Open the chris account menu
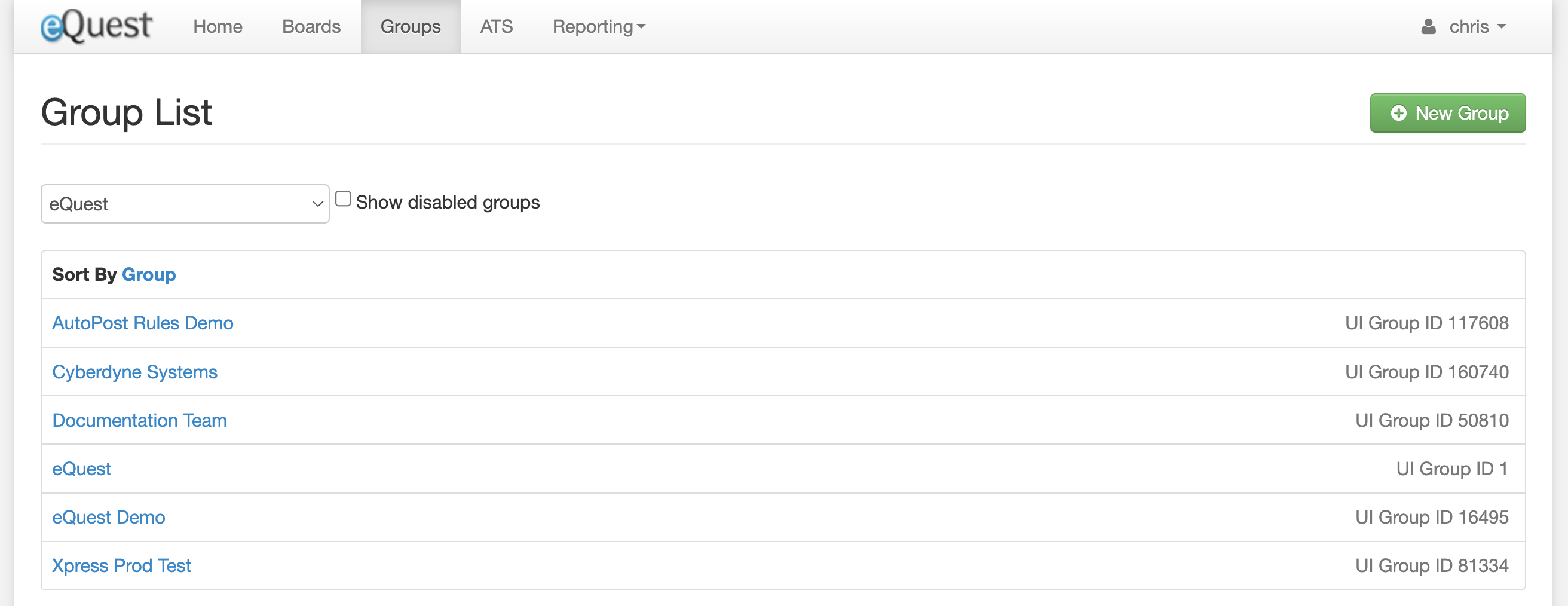 tap(1470, 26)
